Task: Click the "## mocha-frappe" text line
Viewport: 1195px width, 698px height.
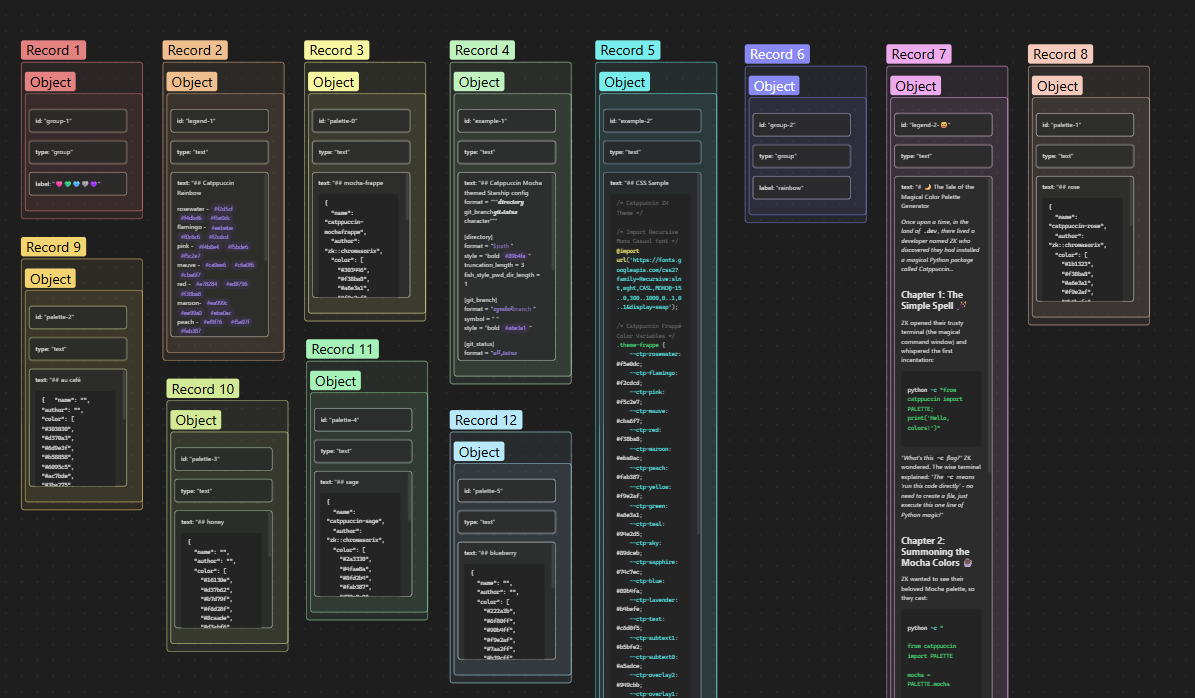Action: 351,183
